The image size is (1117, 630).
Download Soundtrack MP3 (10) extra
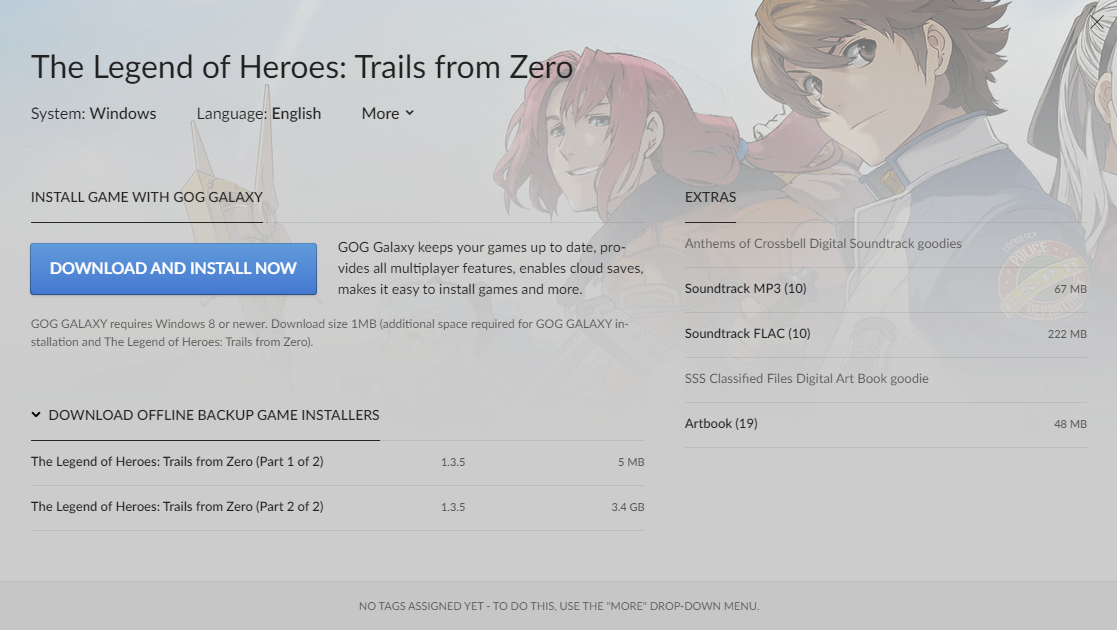coord(885,289)
